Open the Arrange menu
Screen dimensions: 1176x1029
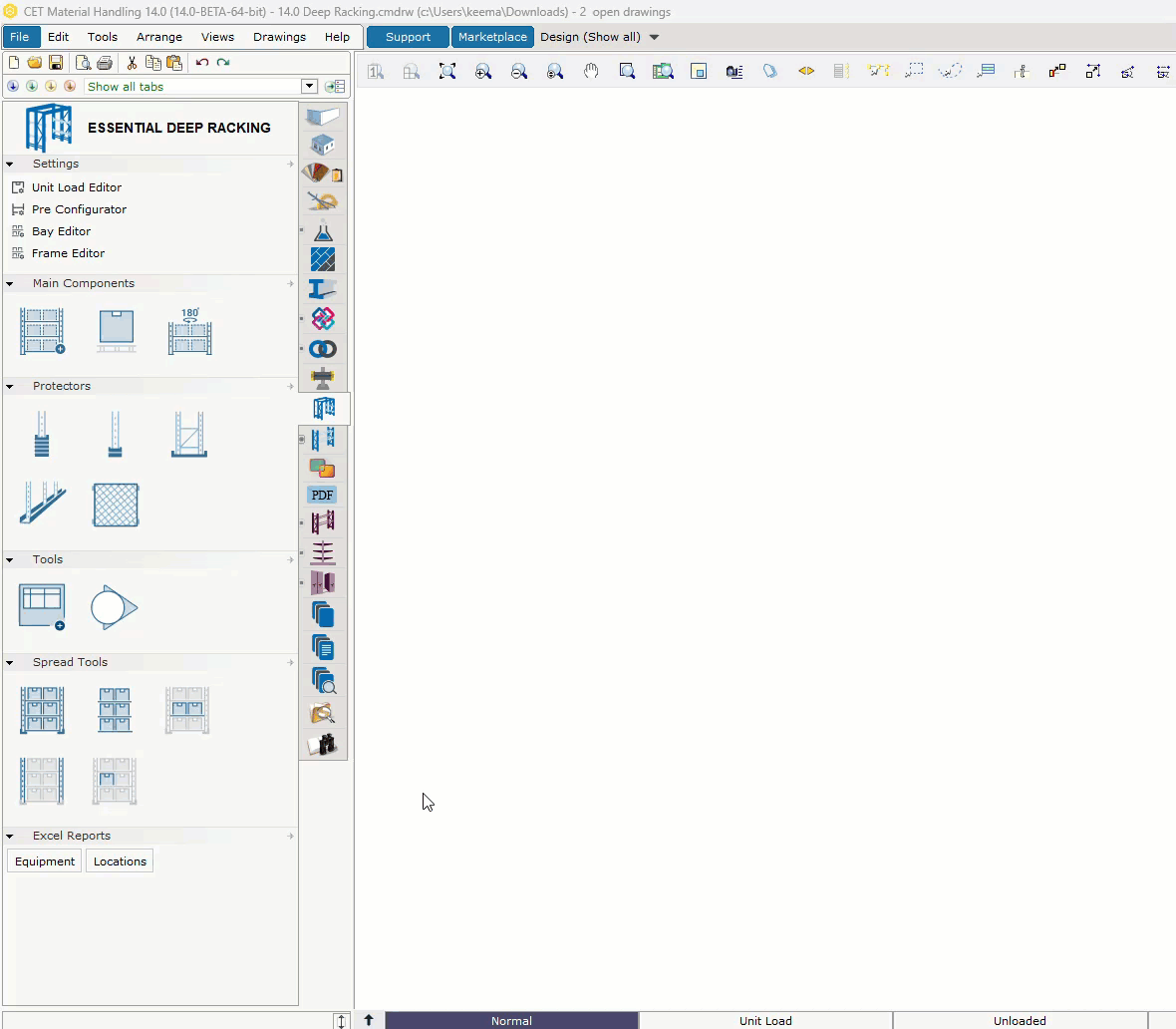click(159, 37)
